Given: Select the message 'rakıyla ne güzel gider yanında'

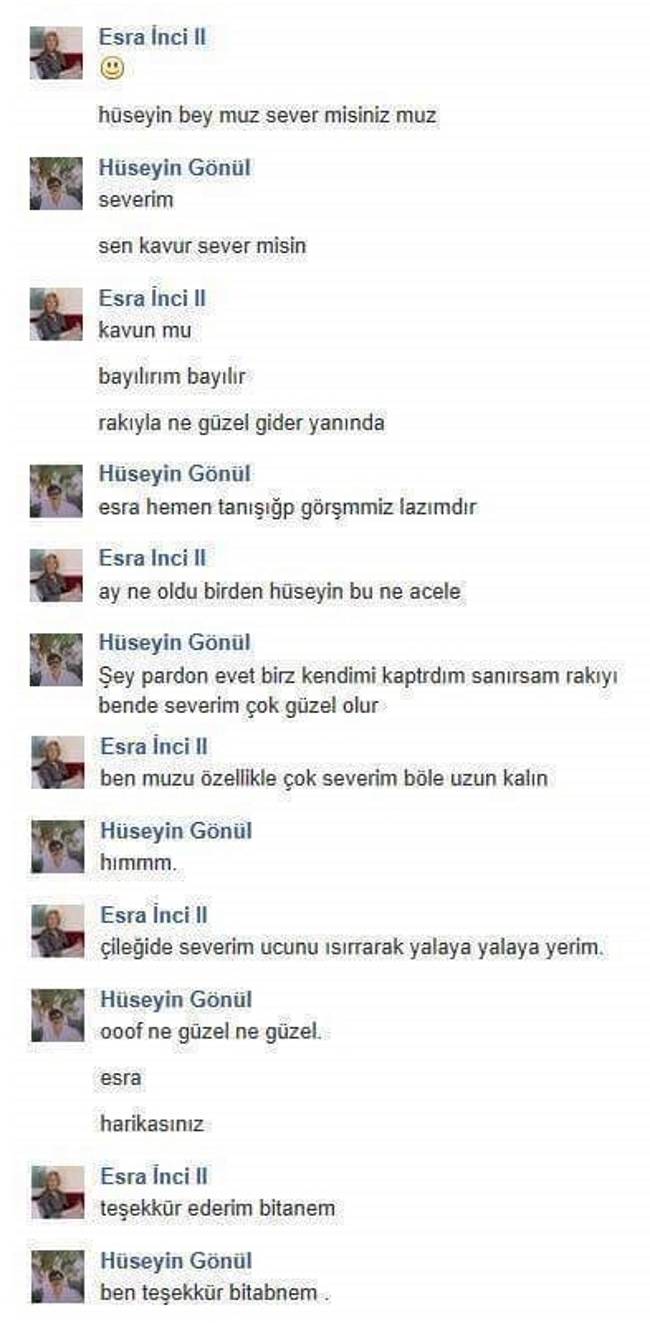Looking at the screenshot, I should (242, 423).
